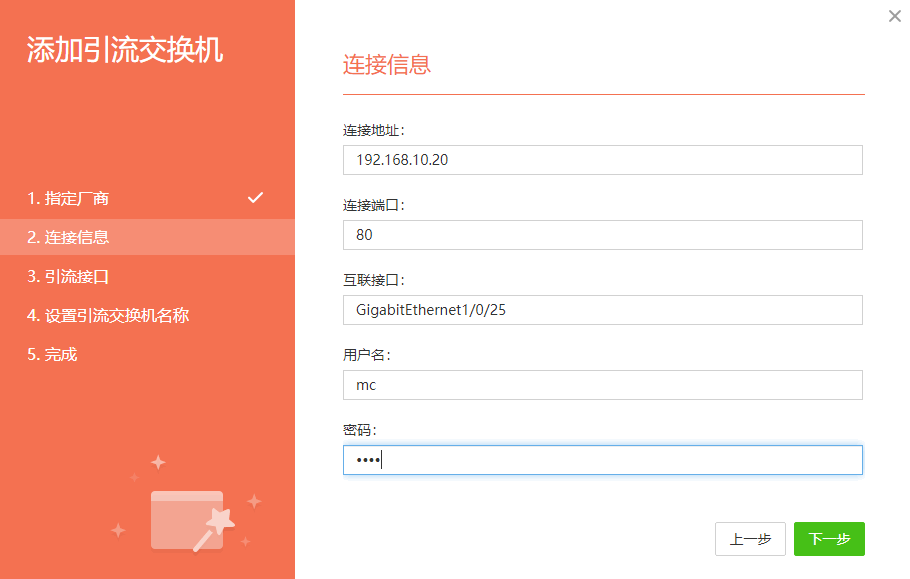Click the 互联接口 field with GigabitEthernet1/0/25

pyautogui.click(x=602, y=310)
